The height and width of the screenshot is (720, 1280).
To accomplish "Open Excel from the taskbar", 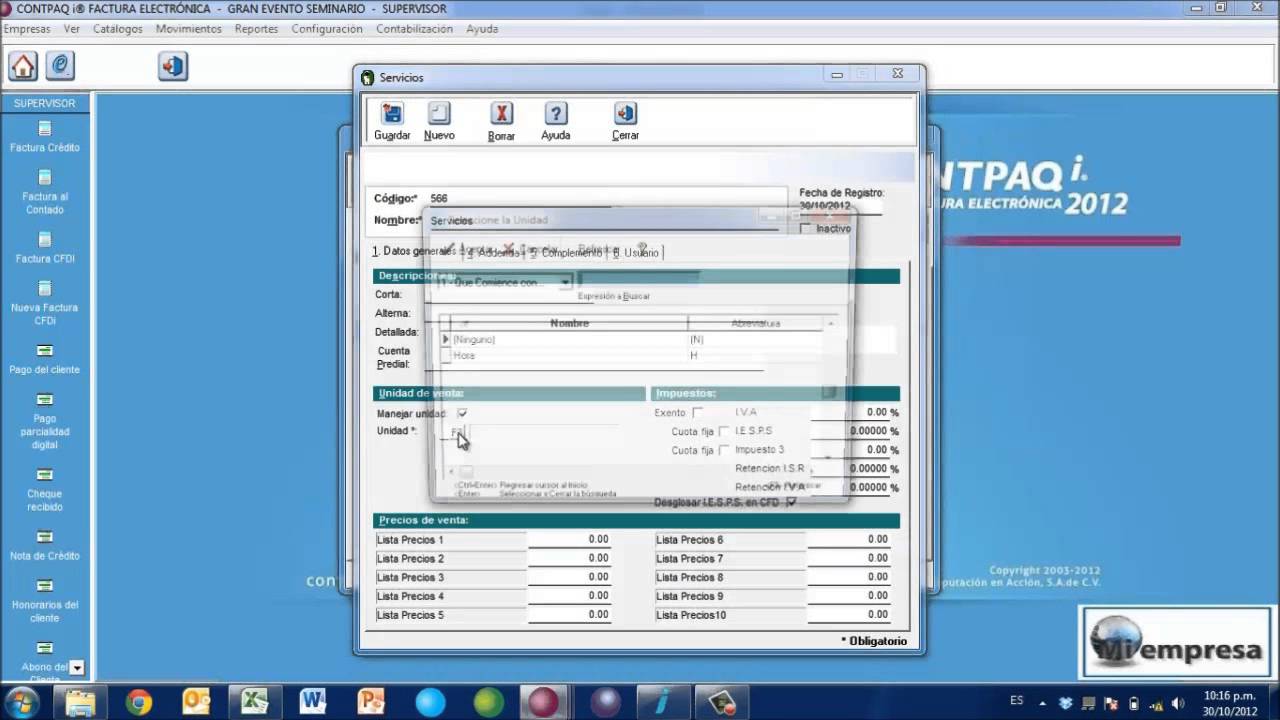I will click(254, 702).
